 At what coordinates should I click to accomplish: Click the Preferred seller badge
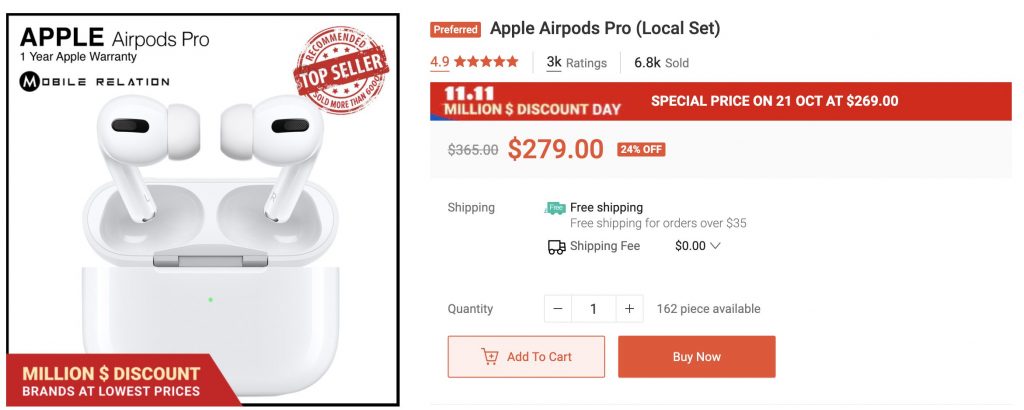(x=455, y=30)
